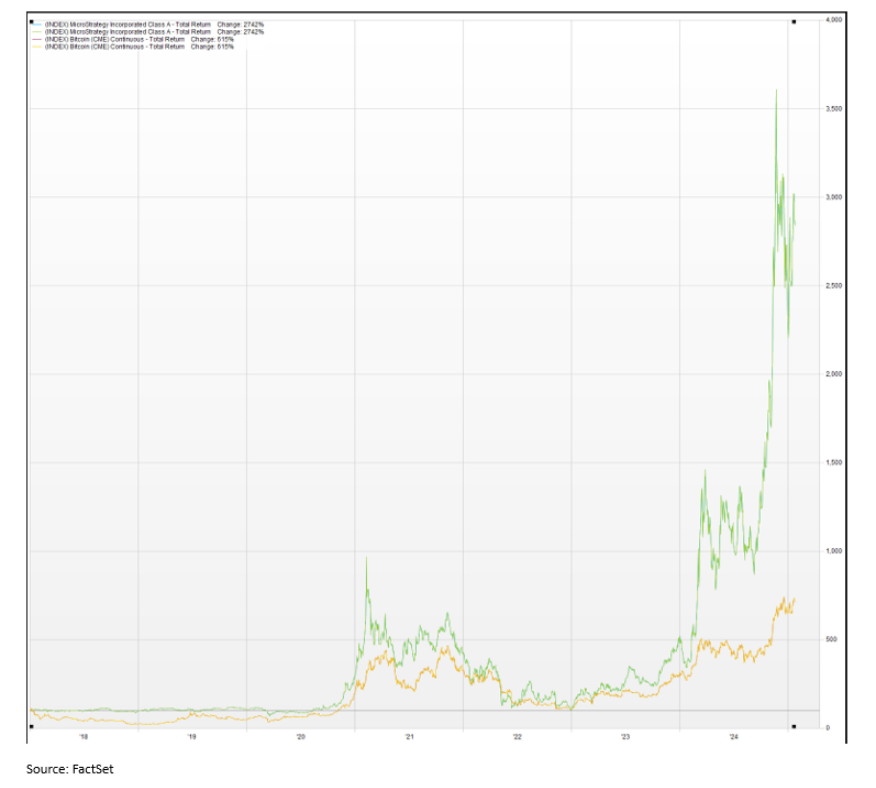Click the 3,500 y-axis label

pos(834,108)
